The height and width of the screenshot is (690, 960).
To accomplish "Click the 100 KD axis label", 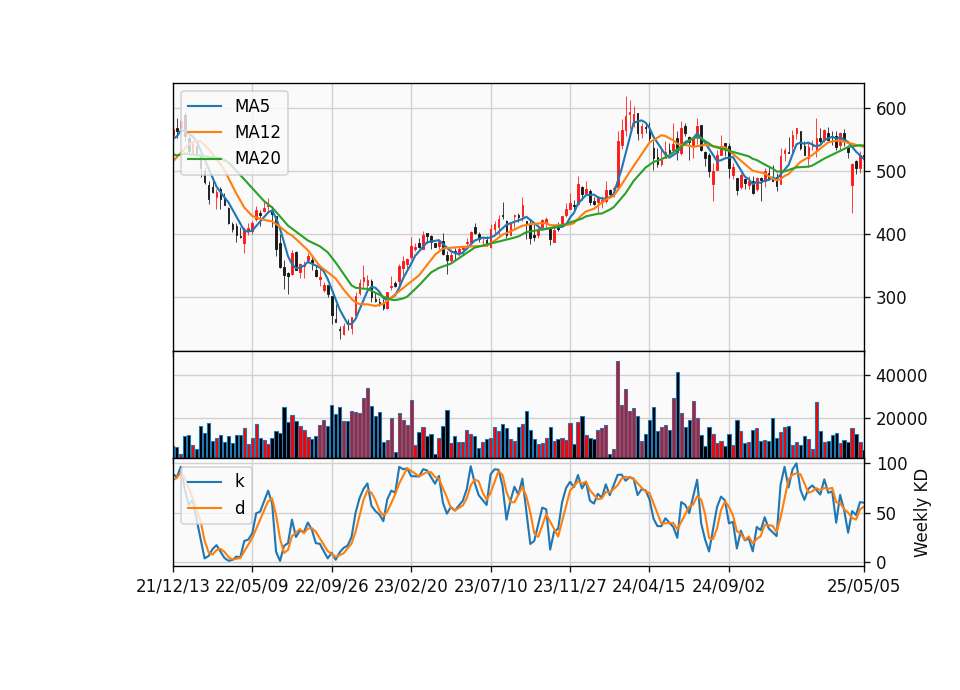I will pos(891,464).
